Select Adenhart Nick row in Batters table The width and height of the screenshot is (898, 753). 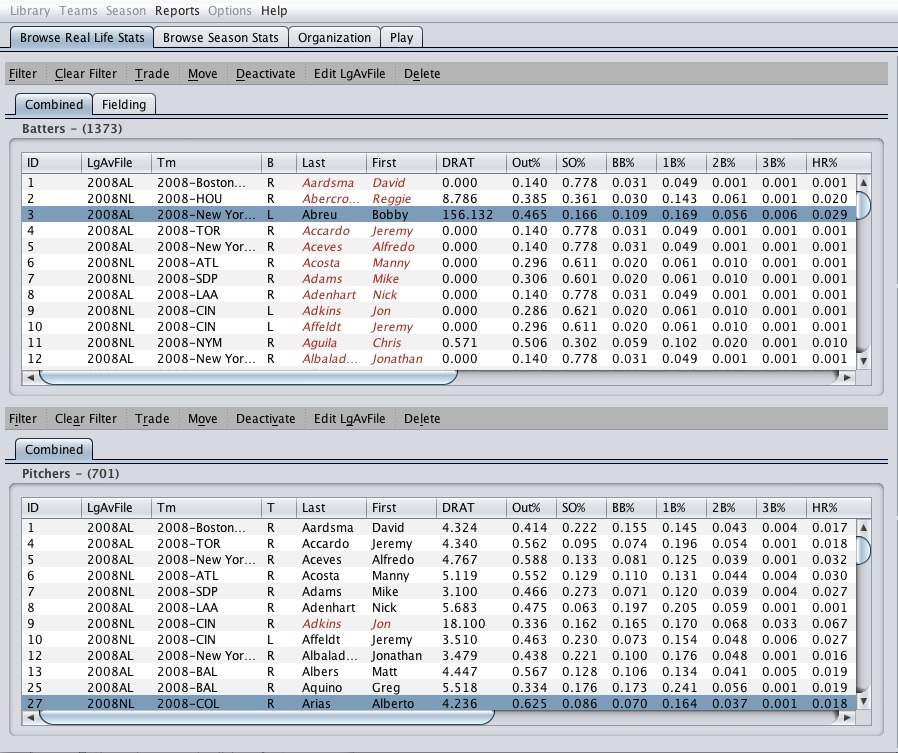click(439, 295)
